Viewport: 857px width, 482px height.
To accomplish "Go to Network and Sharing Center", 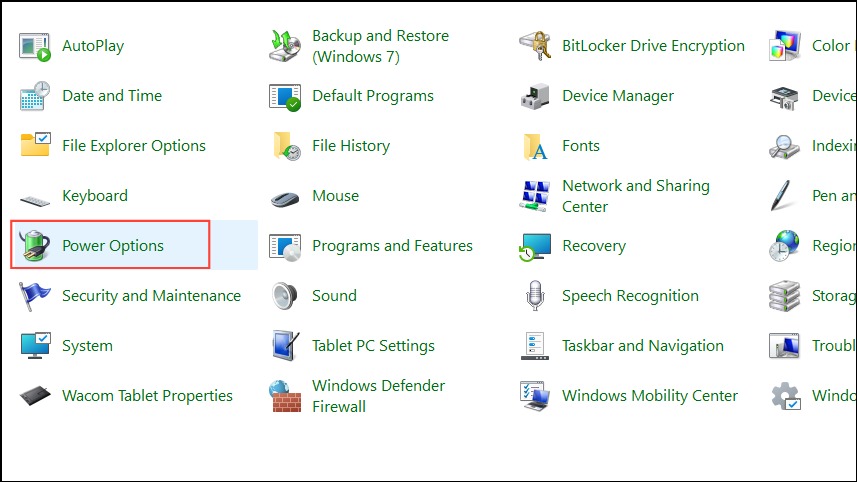I will (636, 196).
